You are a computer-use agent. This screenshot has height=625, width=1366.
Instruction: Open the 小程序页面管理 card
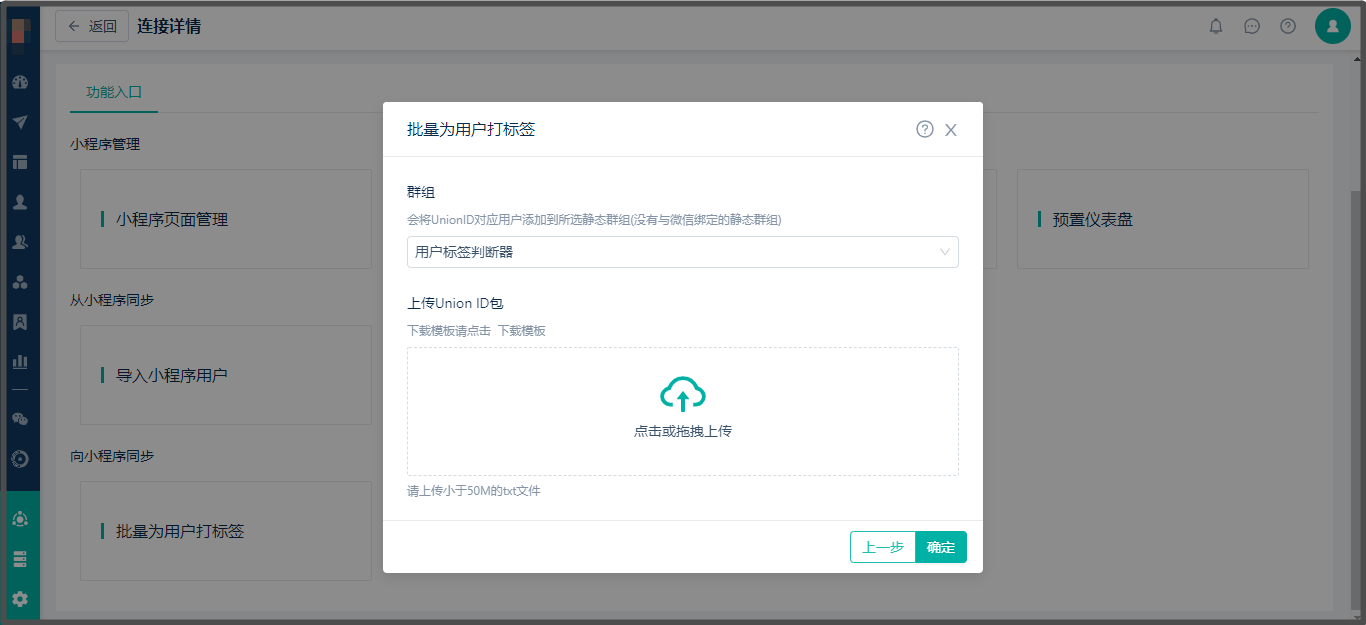click(x=226, y=219)
